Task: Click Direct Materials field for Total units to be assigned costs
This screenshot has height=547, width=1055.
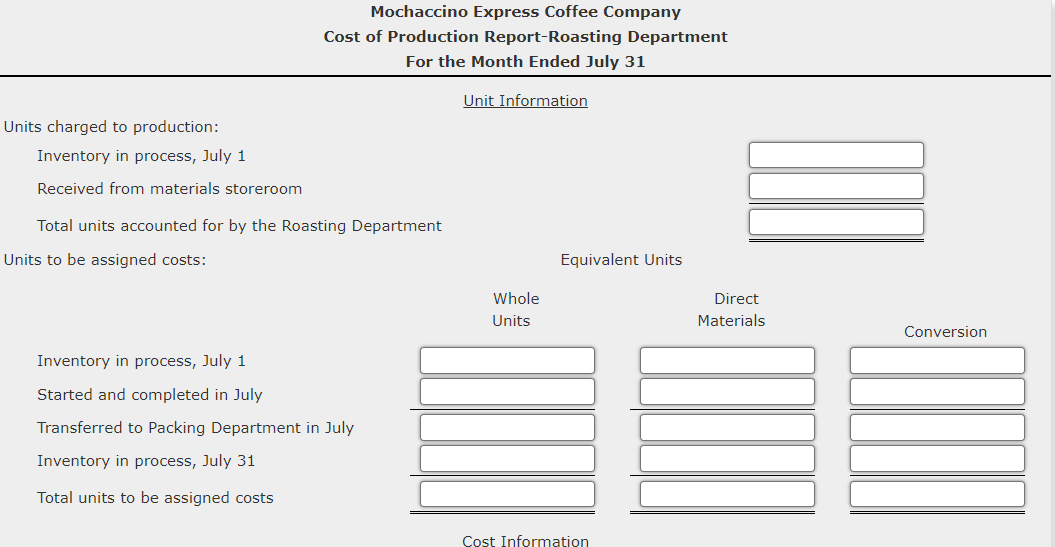Action: coord(727,494)
